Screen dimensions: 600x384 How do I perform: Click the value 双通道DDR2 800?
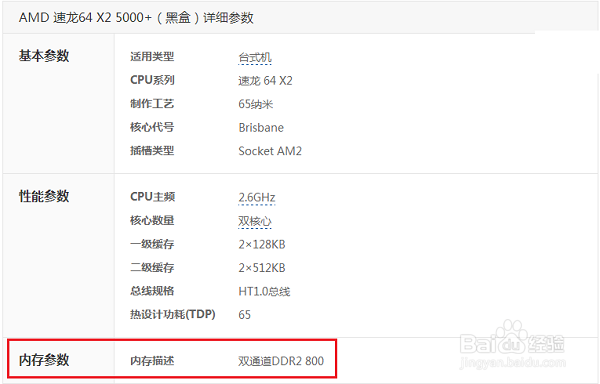click(281, 361)
